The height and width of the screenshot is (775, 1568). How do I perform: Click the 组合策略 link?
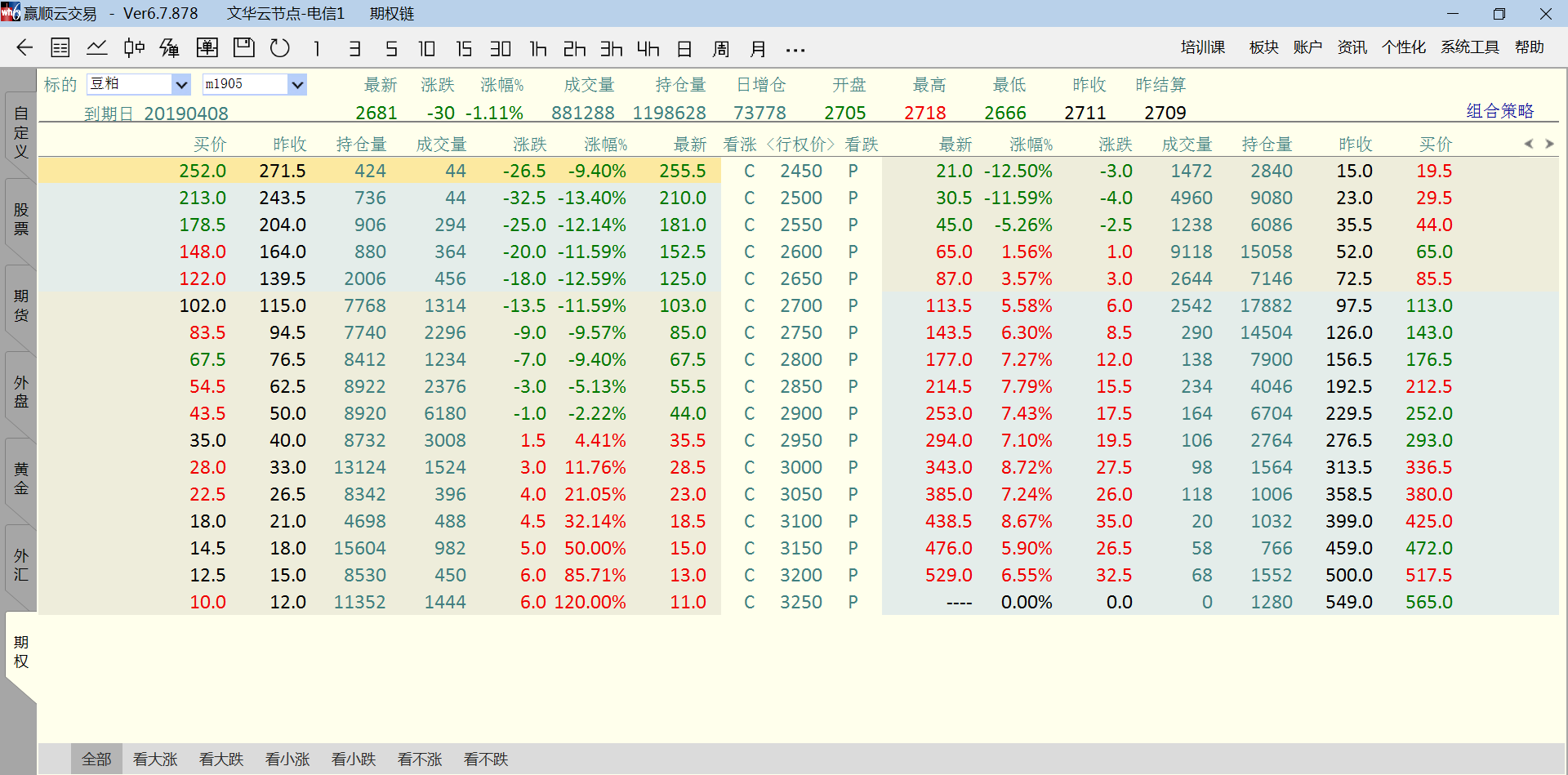(1499, 111)
